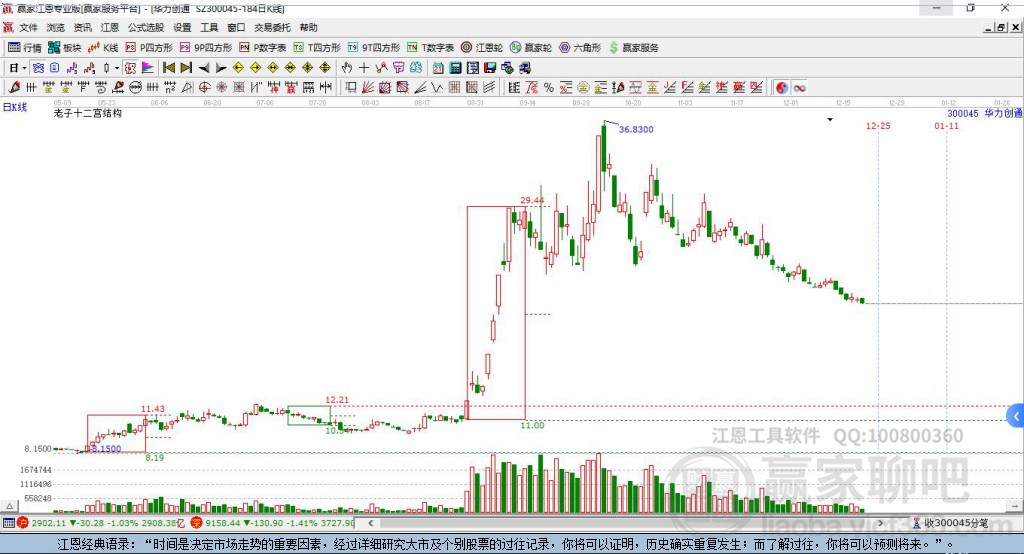Step back one bar black arrow

(x=203, y=68)
